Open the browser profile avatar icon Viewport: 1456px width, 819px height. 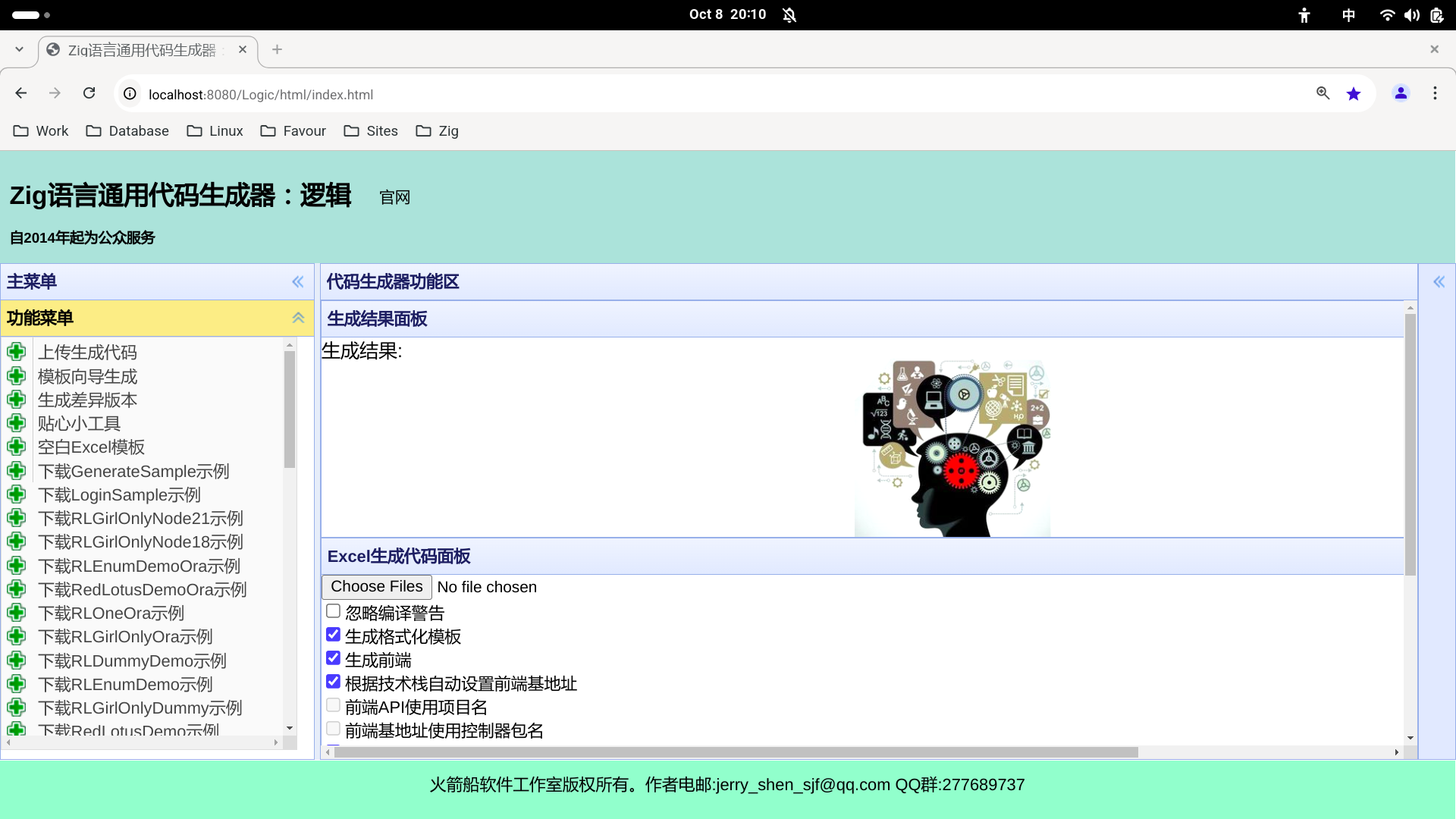tap(1401, 93)
